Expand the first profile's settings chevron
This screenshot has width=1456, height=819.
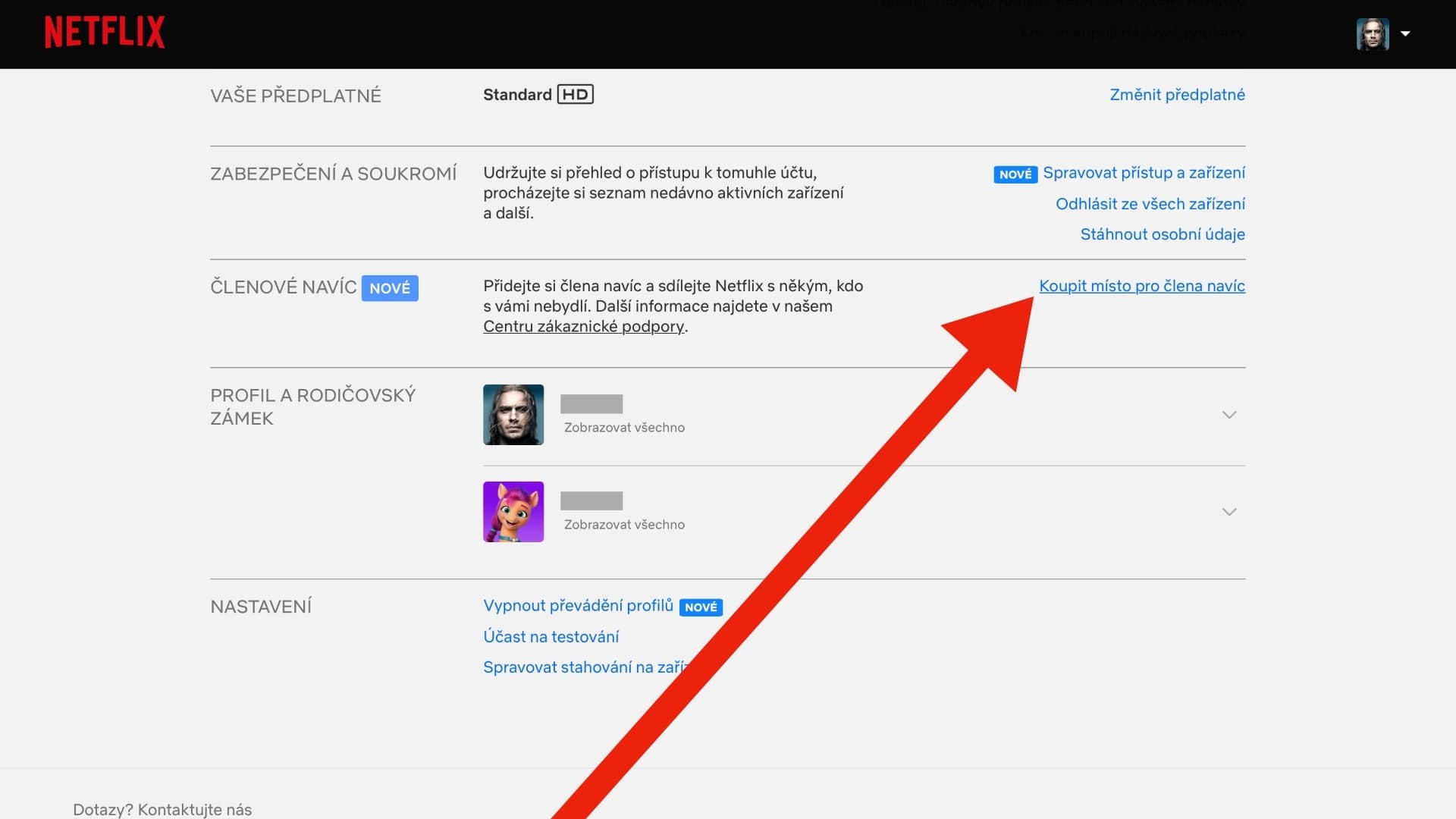(x=1229, y=415)
